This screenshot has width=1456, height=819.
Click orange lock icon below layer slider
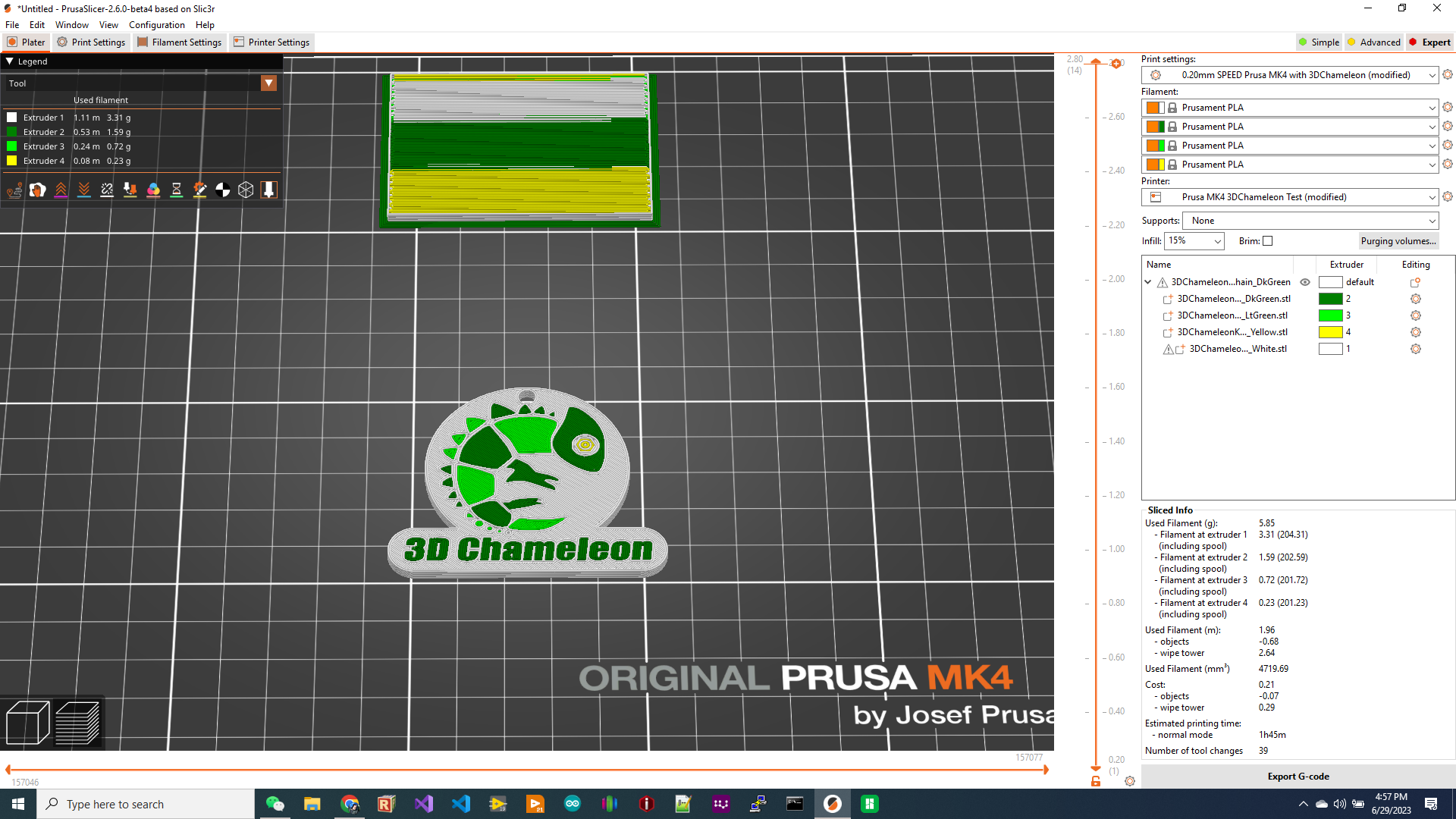click(x=1096, y=781)
